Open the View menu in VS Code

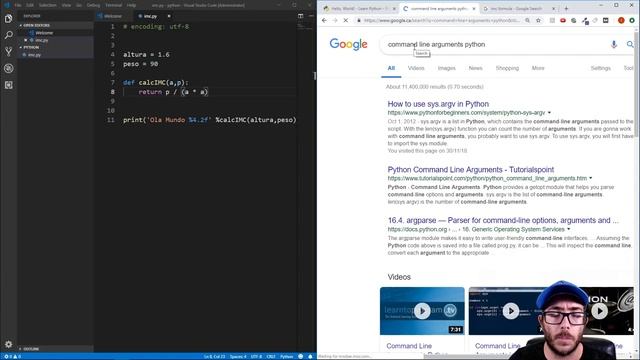point(66,5)
